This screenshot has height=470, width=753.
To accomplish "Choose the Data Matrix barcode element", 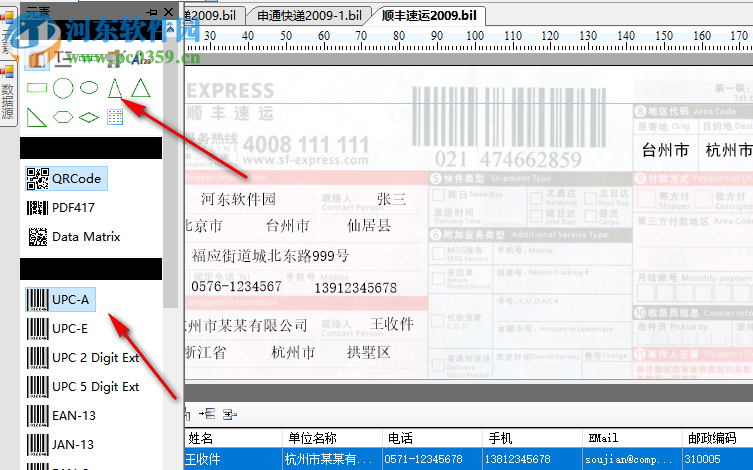I will point(73,237).
